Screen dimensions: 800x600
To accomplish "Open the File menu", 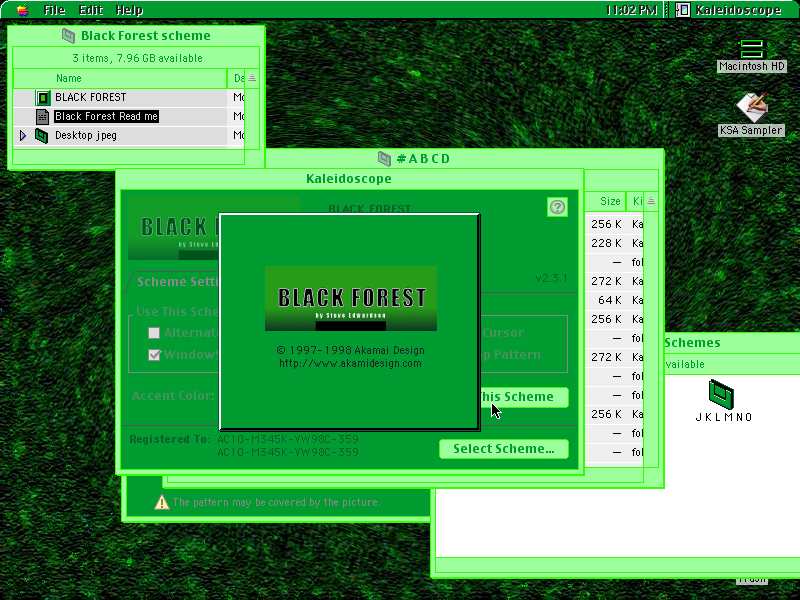I will coord(54,10).
